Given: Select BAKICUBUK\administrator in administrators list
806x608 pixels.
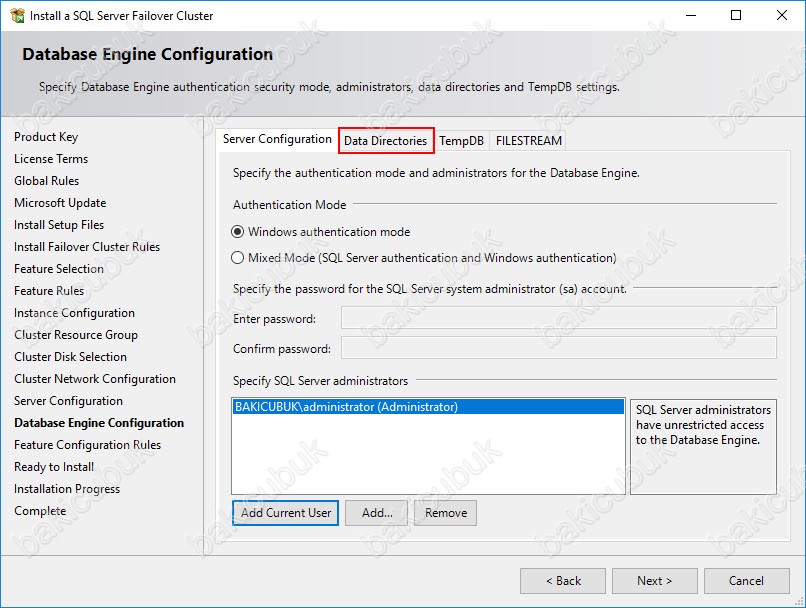Looking at the screenshot, I should 428,407.
